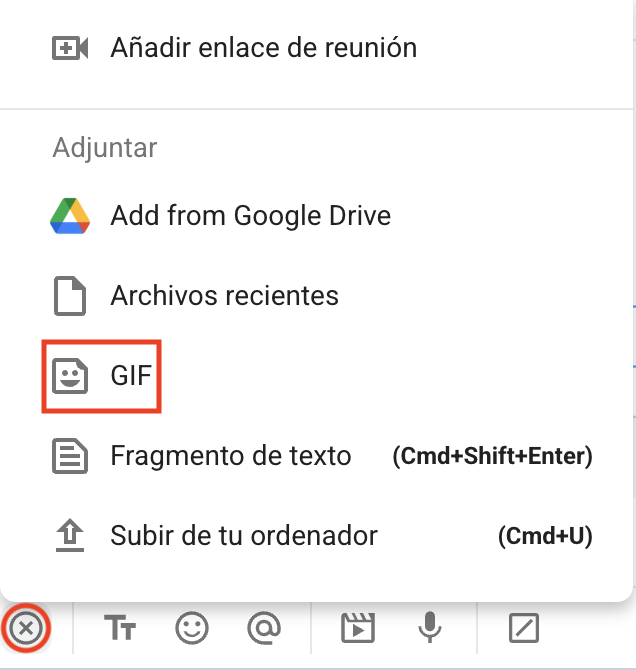636x670 pixels.
Task: Click the "Adjuntar" section header
Action: tap(104, 148)
